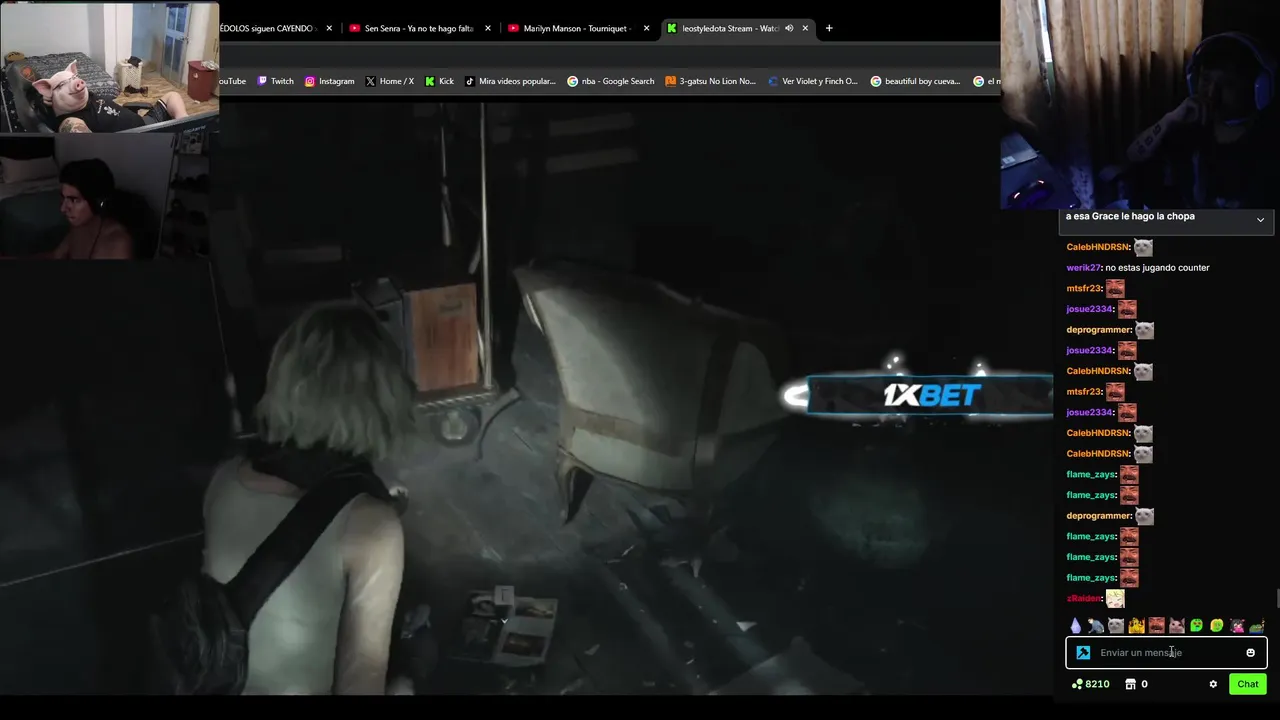Click the blue-lit headset webcam overlay
The width and height of the screenshot is (1280, 720).
1140,105
